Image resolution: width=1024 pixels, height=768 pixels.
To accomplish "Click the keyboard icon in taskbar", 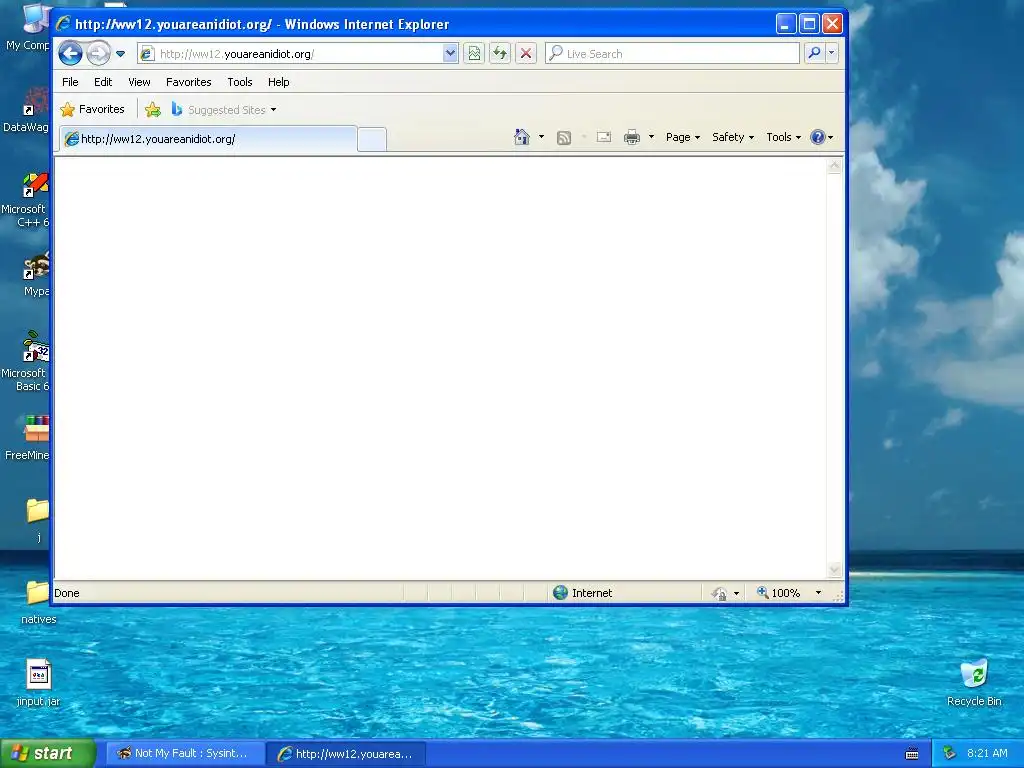I will point(912,754).
